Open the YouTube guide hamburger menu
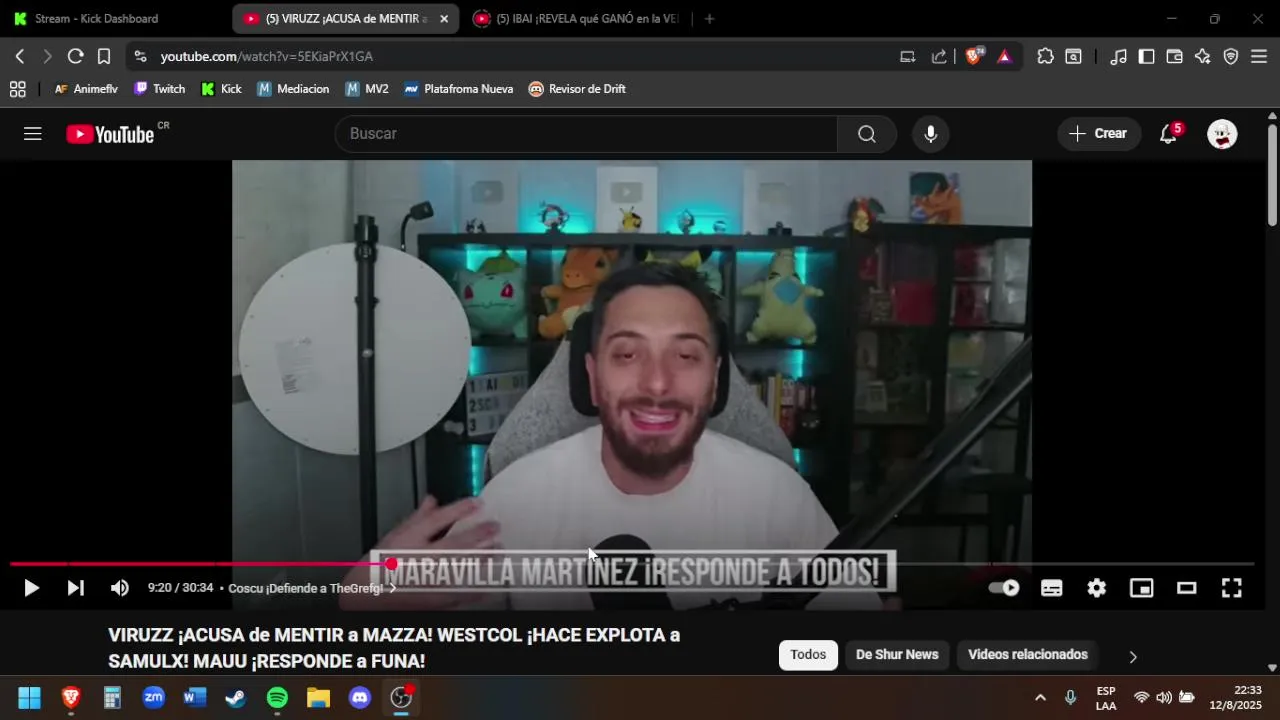This screenshot has width=1280, height=720. 33,134
